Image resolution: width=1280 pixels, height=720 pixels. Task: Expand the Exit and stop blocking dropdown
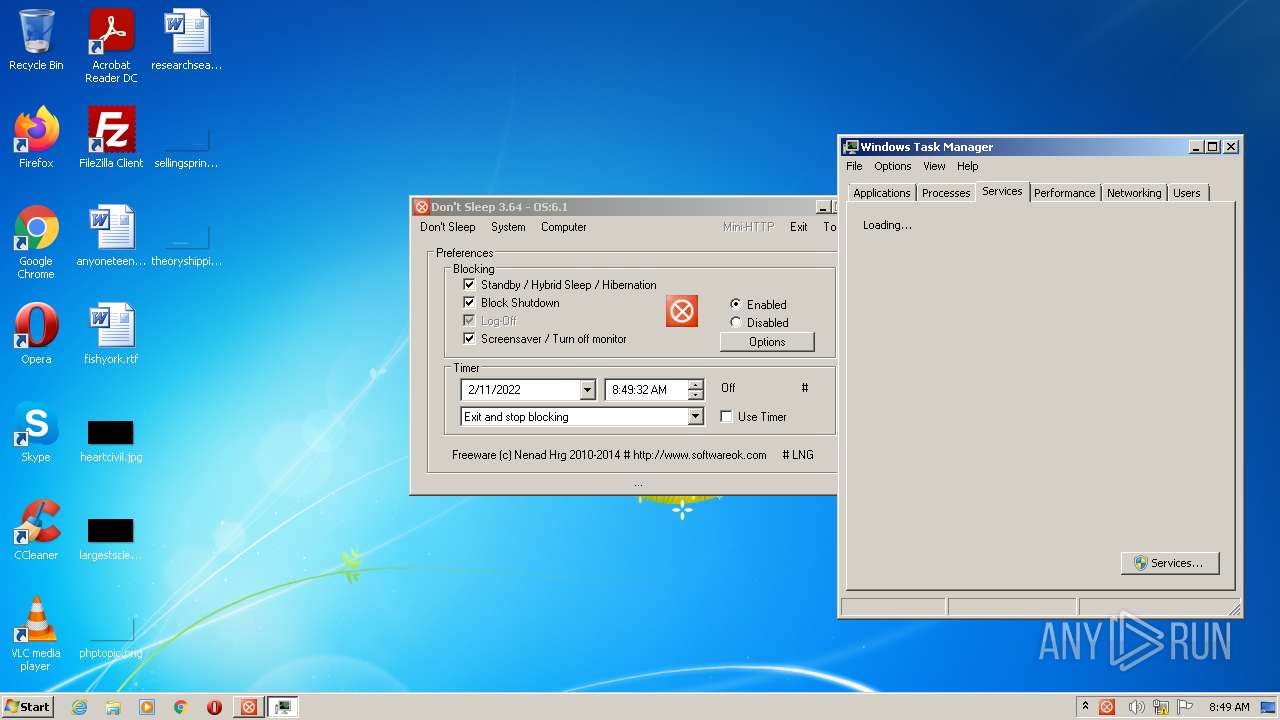[696, 417]
